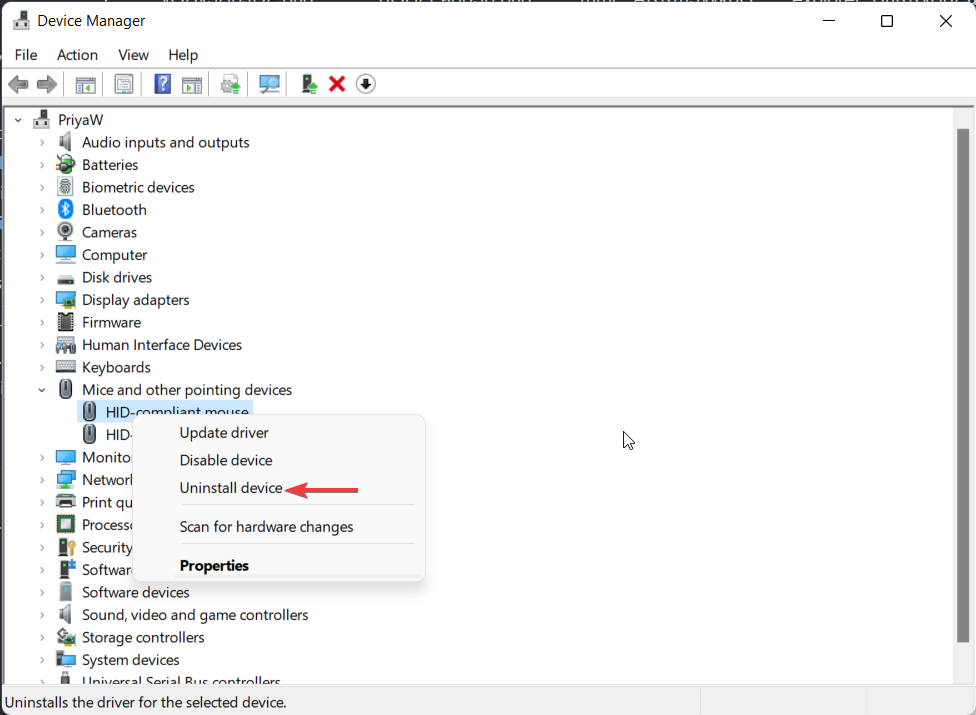Click the Audio inputs and outputs speaker icon
This screenshot has height=715, width=976.
65,142
